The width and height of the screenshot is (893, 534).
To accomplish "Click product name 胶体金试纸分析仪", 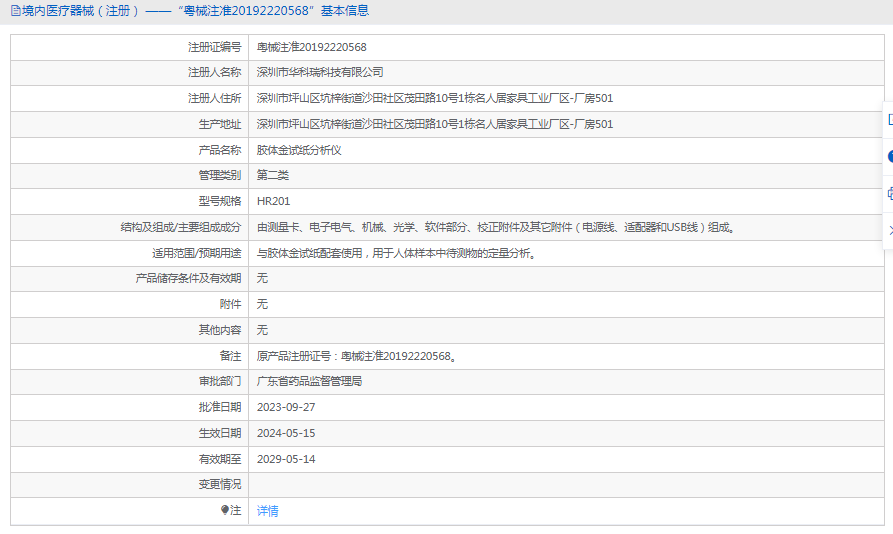I will pos(299,150).
